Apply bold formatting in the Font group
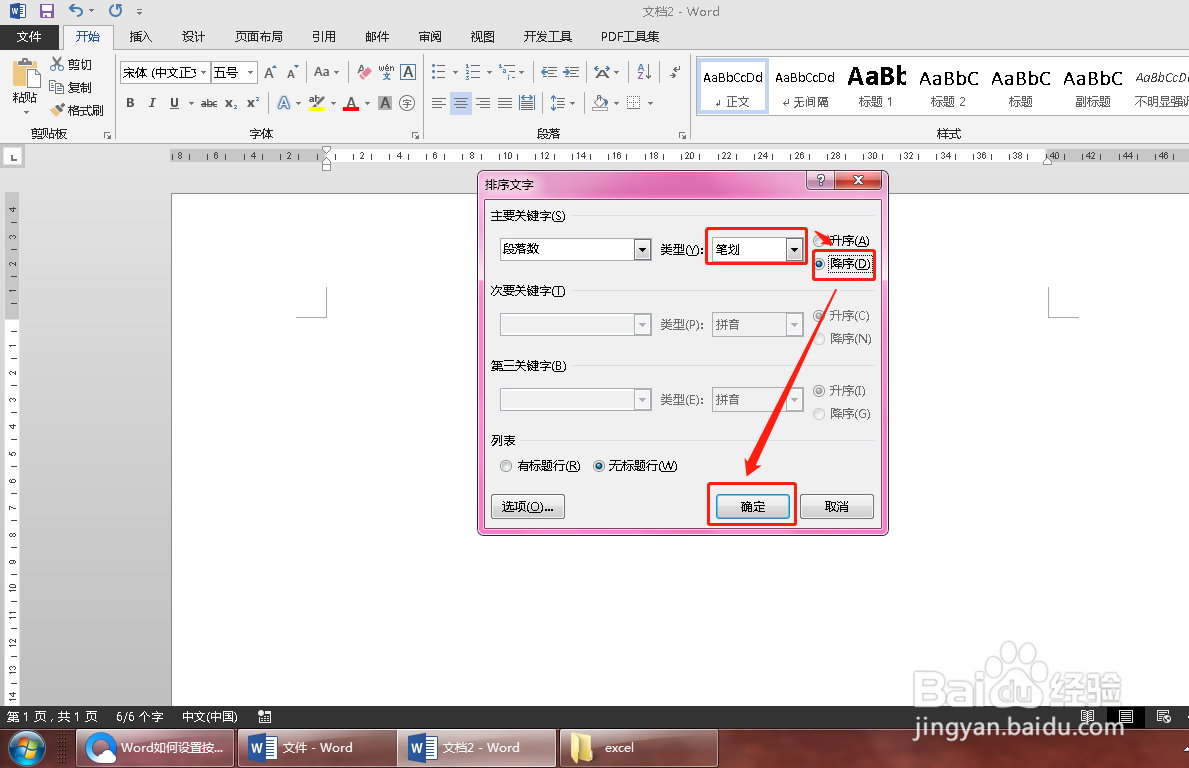 130,103
